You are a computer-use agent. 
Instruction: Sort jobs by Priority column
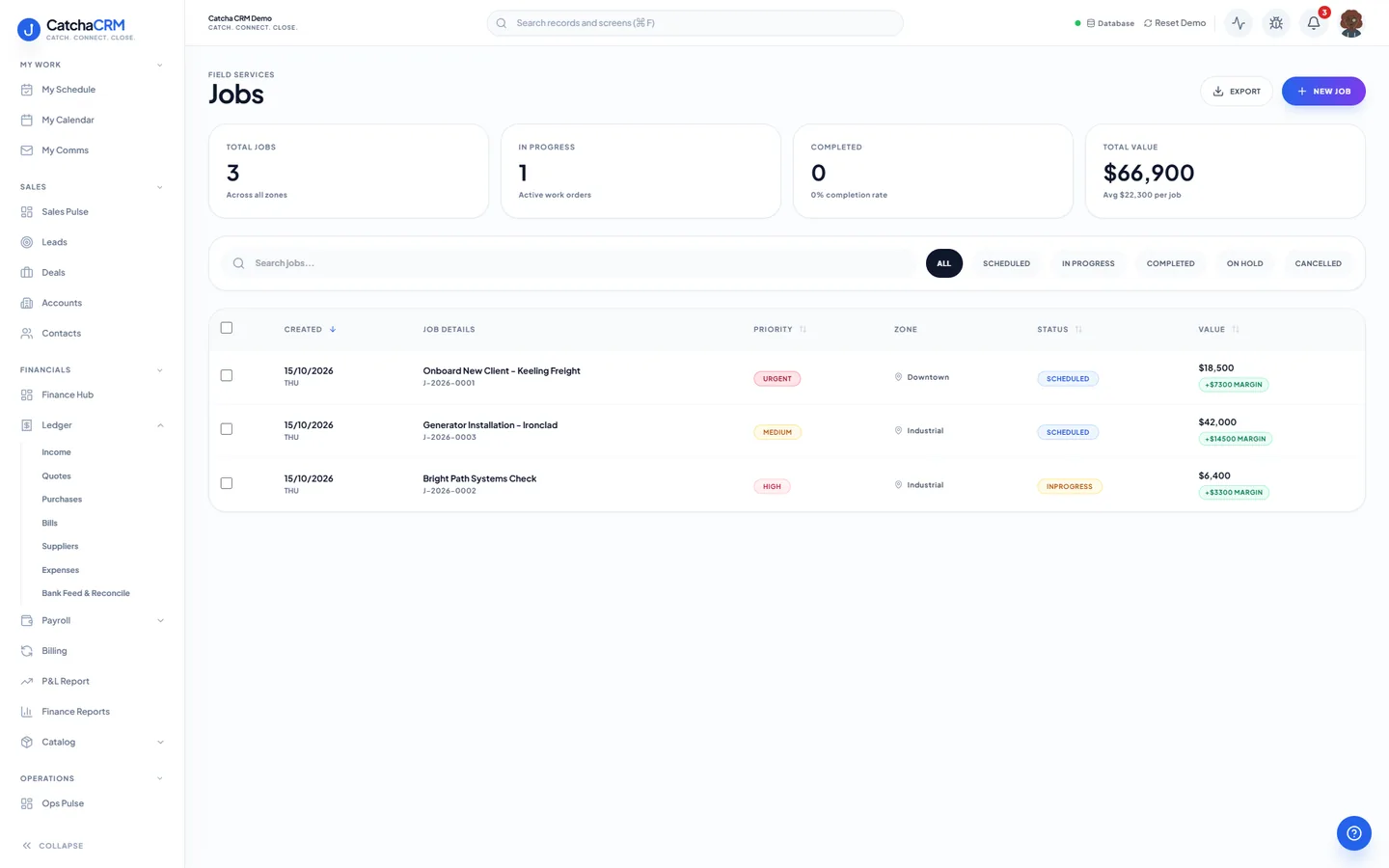779,330
